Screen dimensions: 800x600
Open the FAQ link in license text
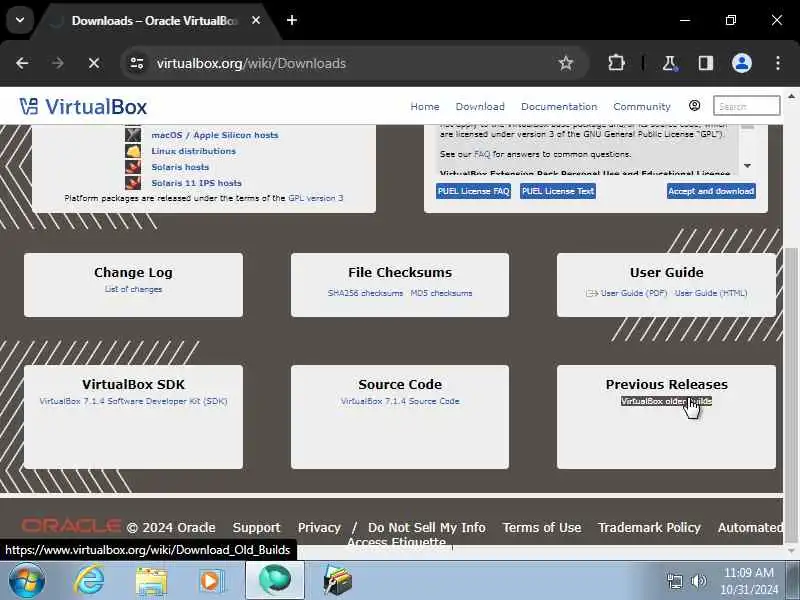pos(482,154)
